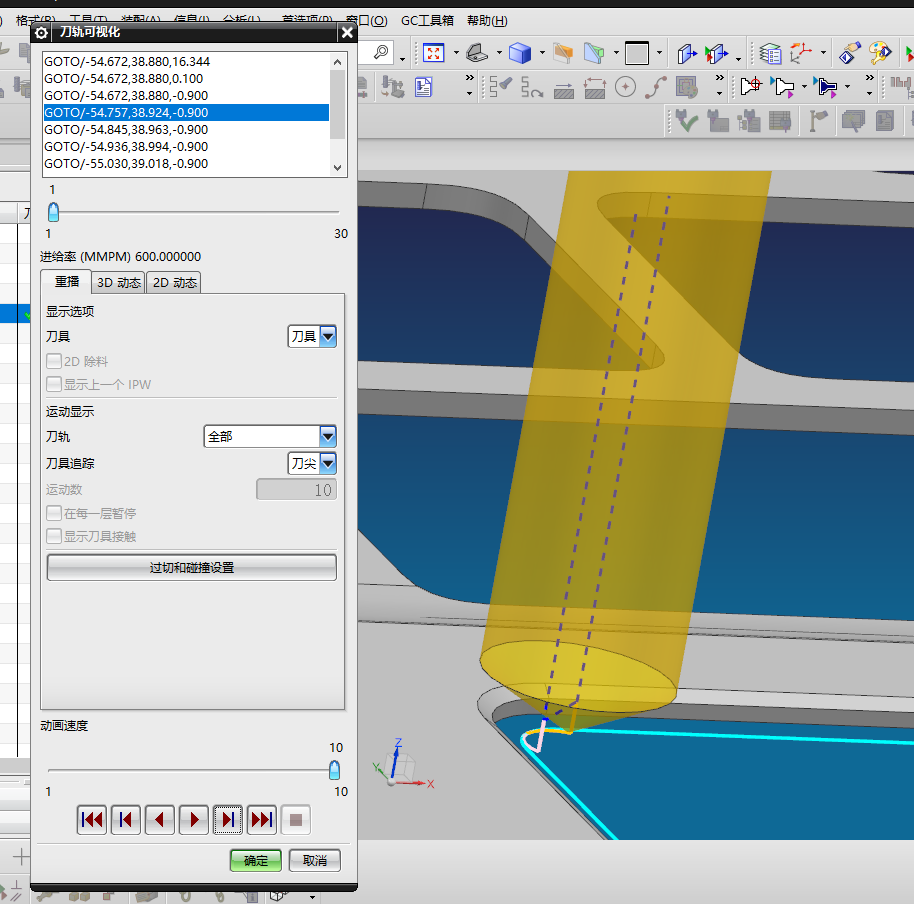Click the gear icon in dialog title bar
The image size is (914, 904).
41,32
